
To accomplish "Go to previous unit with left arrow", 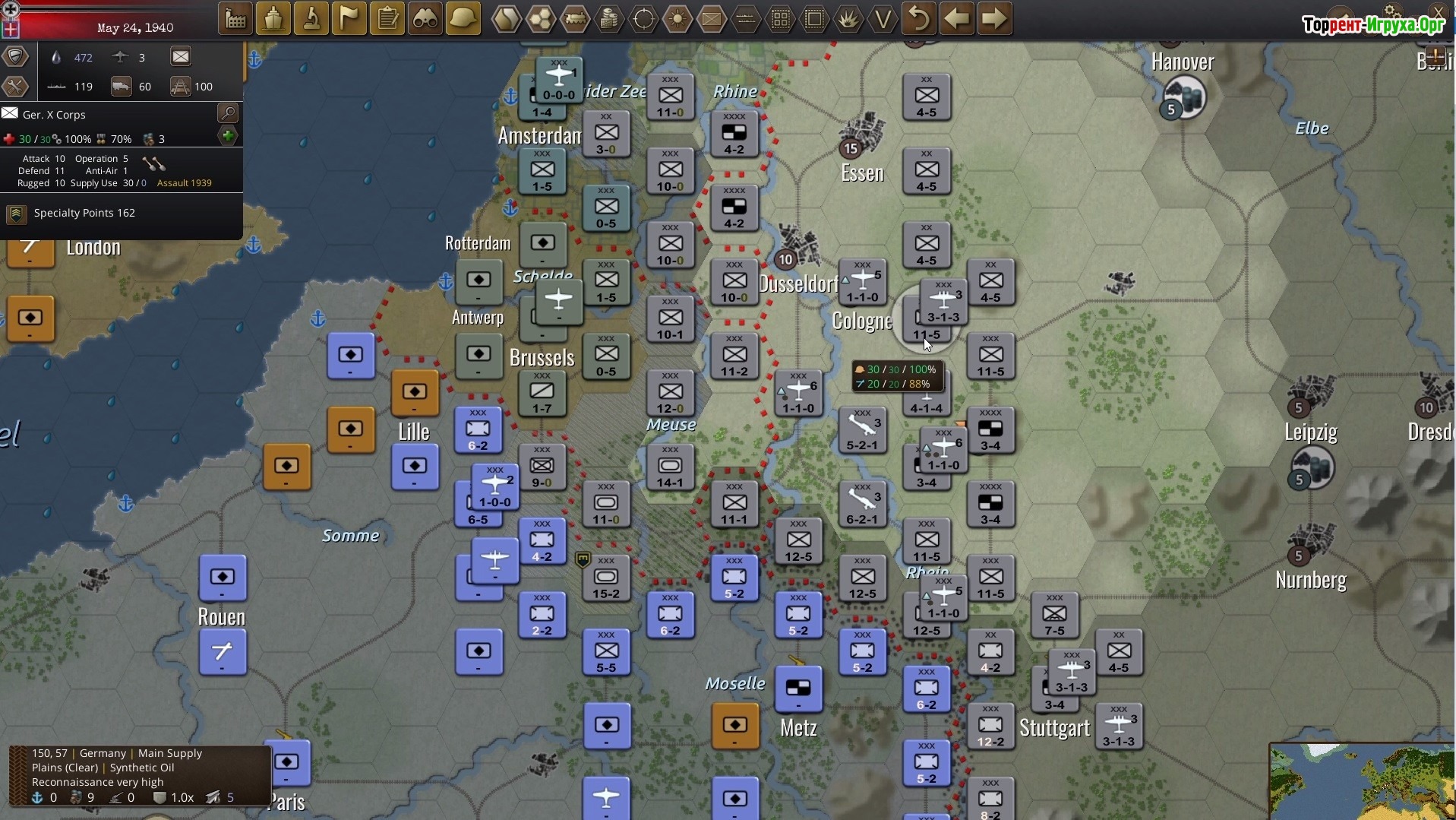I will point(956,19).
